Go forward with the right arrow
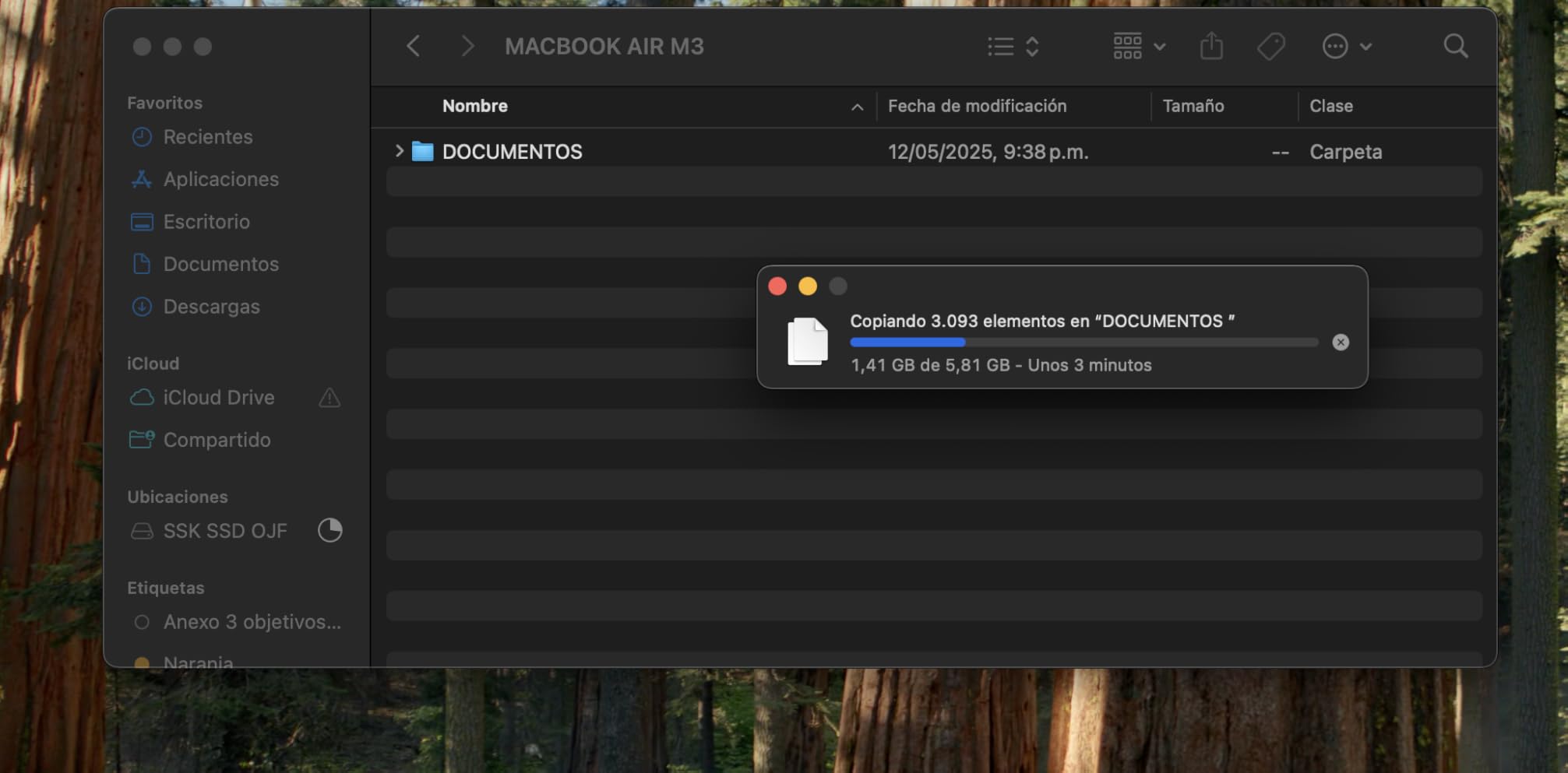The height and width of the screenshot is (773, 1568). coord(467,47)
